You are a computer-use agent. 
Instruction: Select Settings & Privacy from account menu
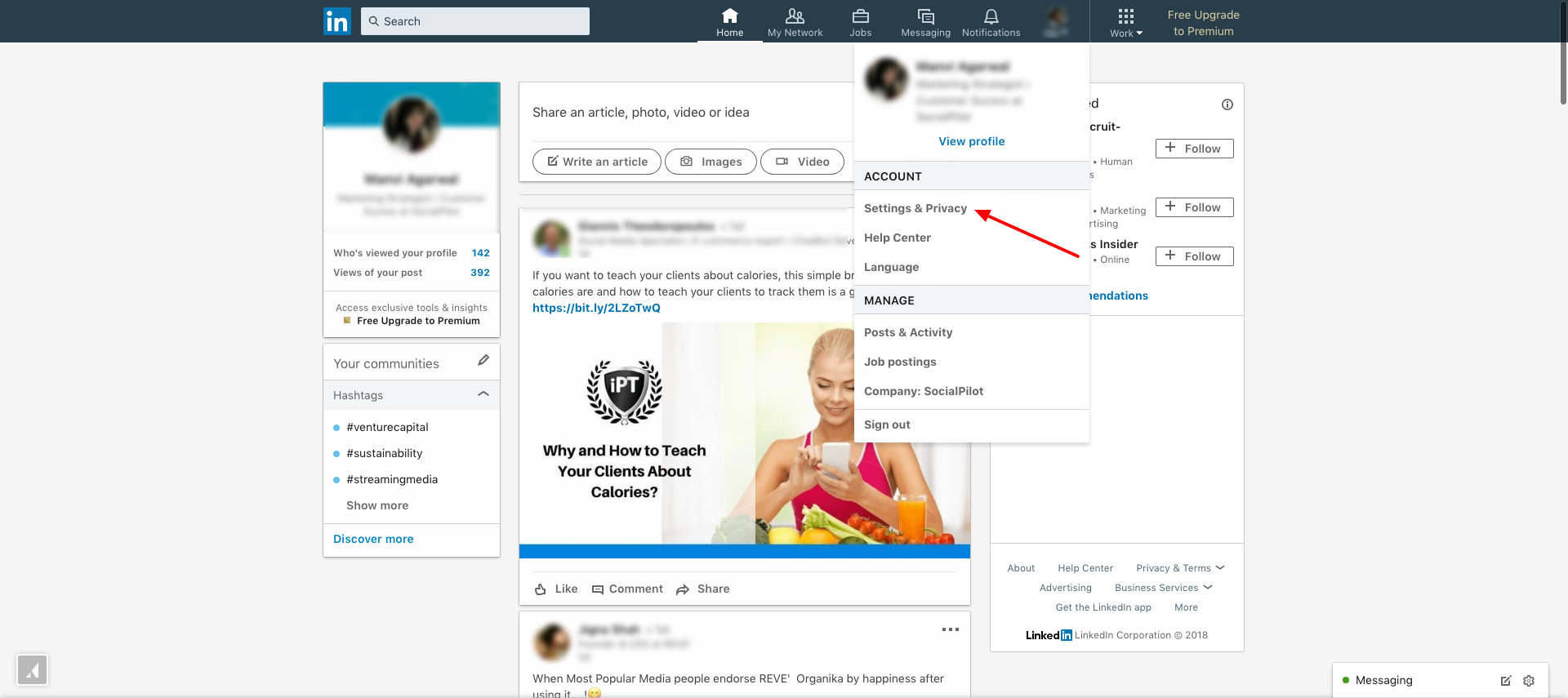pyautogui.click(x=915, y=208)
